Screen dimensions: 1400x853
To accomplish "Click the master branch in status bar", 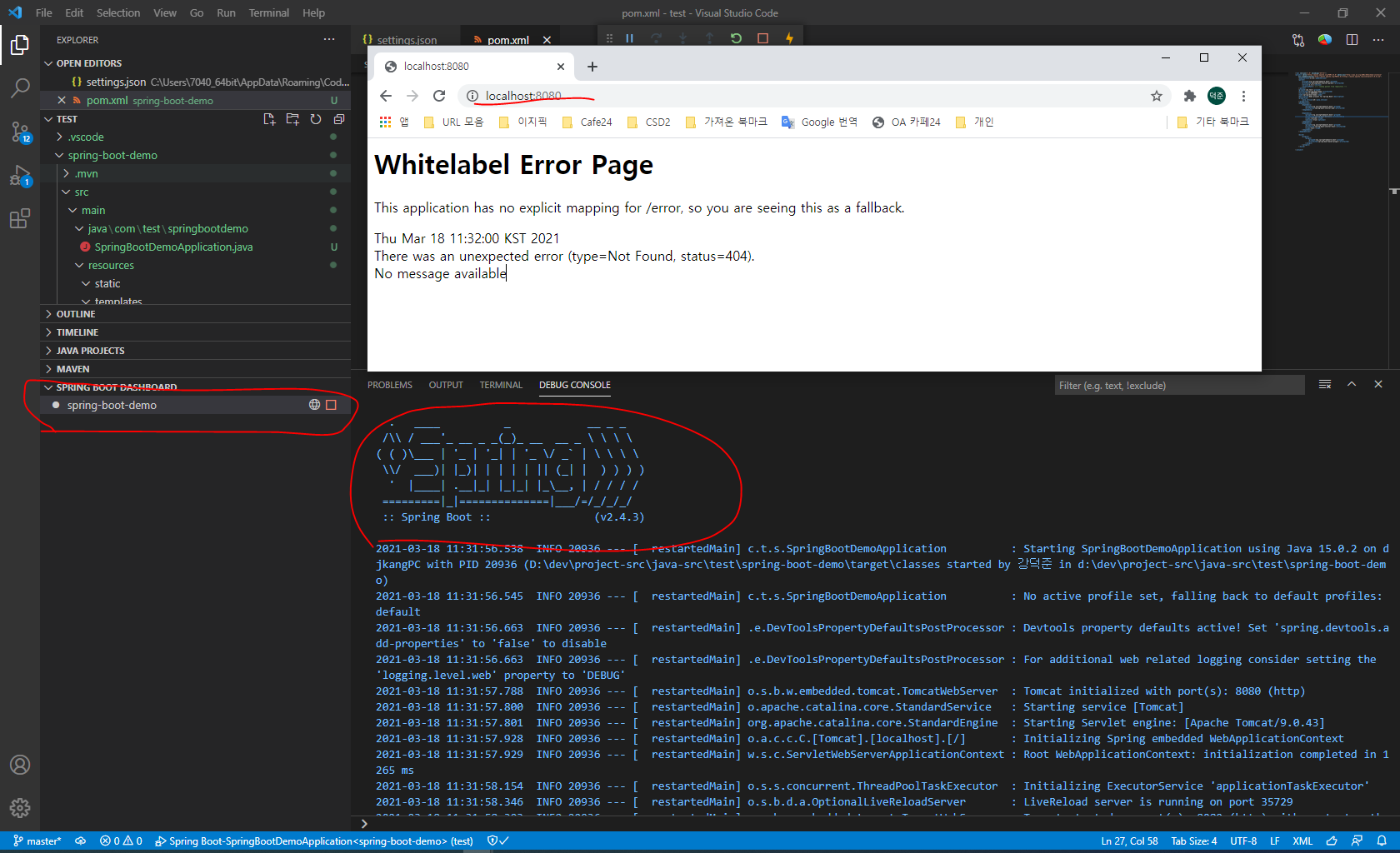I will [x=37, y=841].
